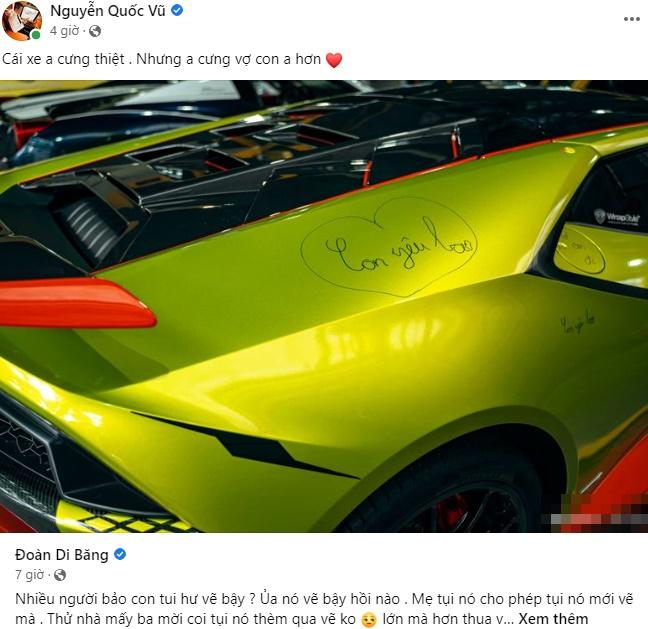
Task: Open Nguyễn Quốc Vũ's profile name link
Action: [x=108, y=11]
